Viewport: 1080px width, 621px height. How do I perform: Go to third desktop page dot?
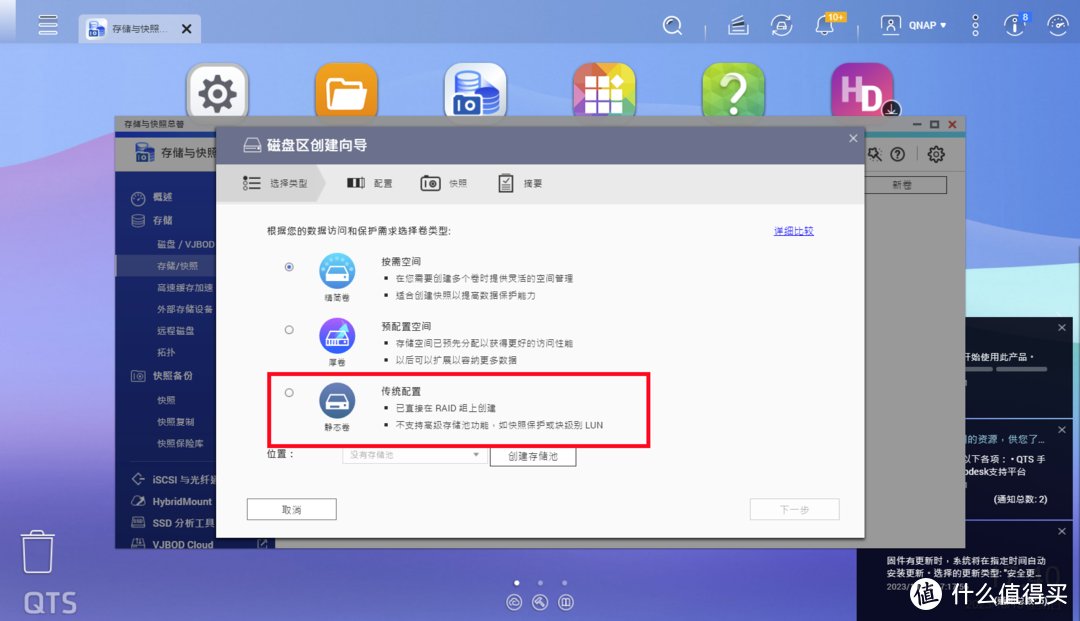(565, 583)
